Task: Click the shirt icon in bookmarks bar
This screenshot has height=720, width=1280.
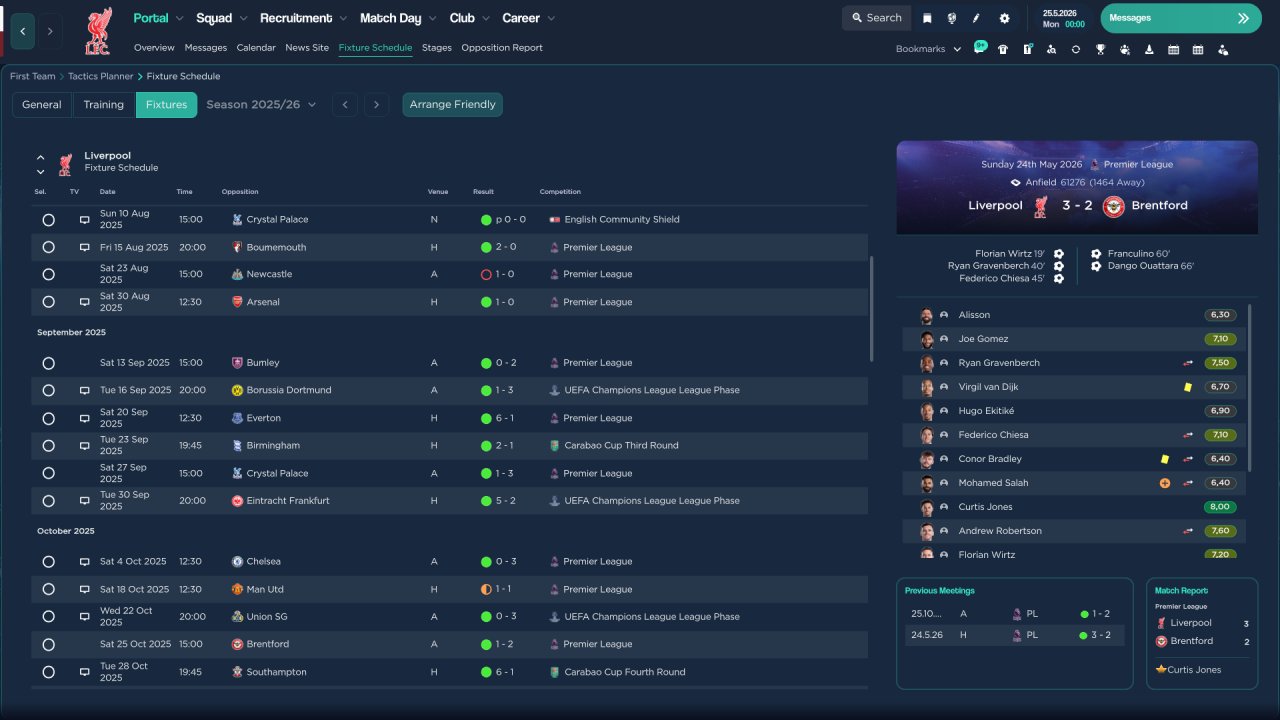Action: pyautogui.click(x=1003, y=49)
